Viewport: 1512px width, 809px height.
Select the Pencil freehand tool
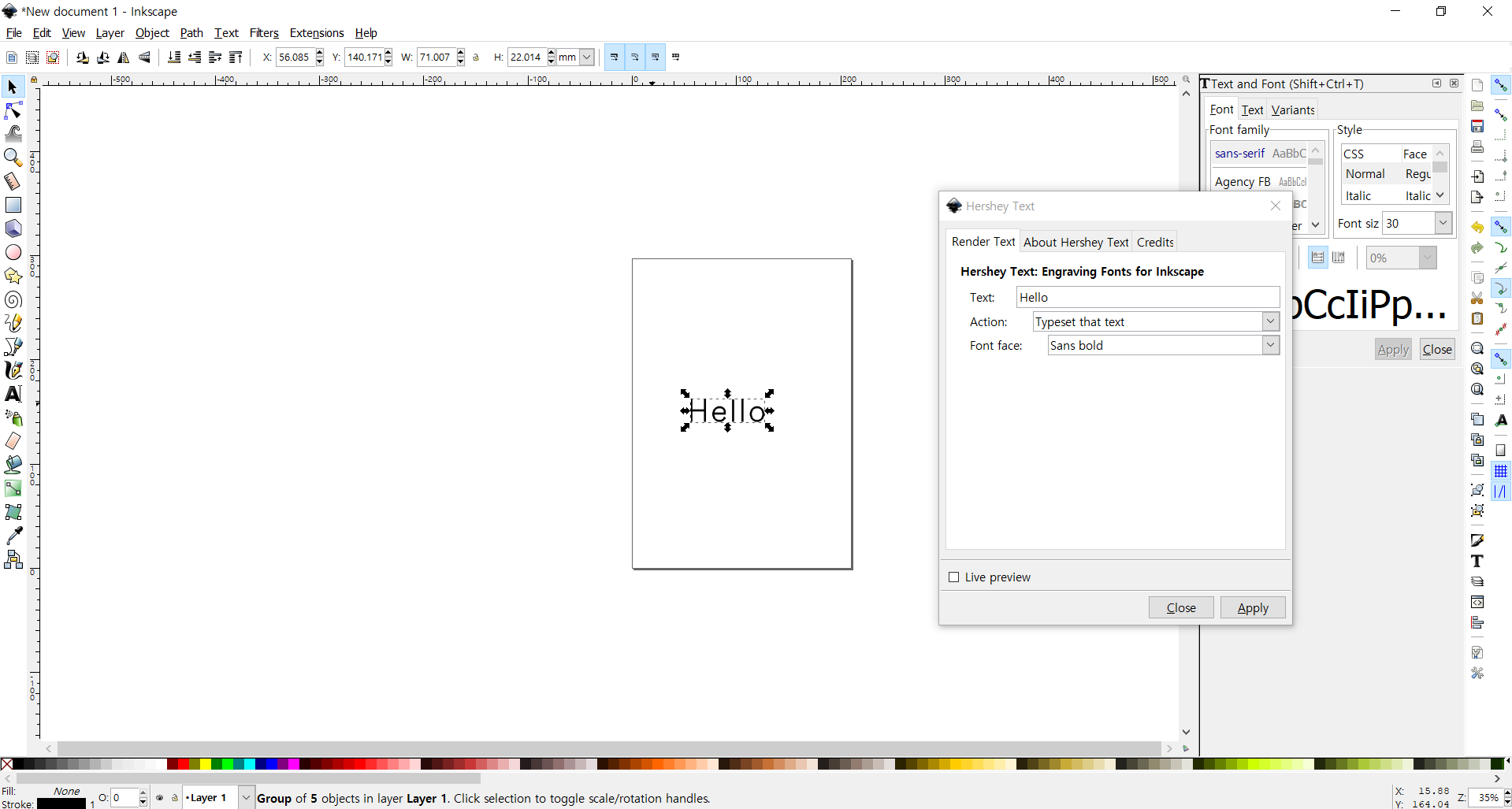(x=13, y=323)
